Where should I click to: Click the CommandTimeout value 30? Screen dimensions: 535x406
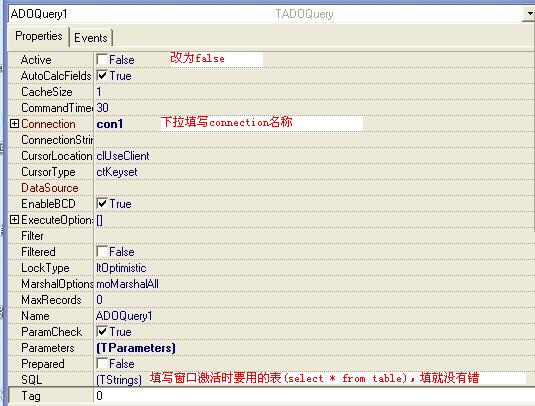(102, 108)
